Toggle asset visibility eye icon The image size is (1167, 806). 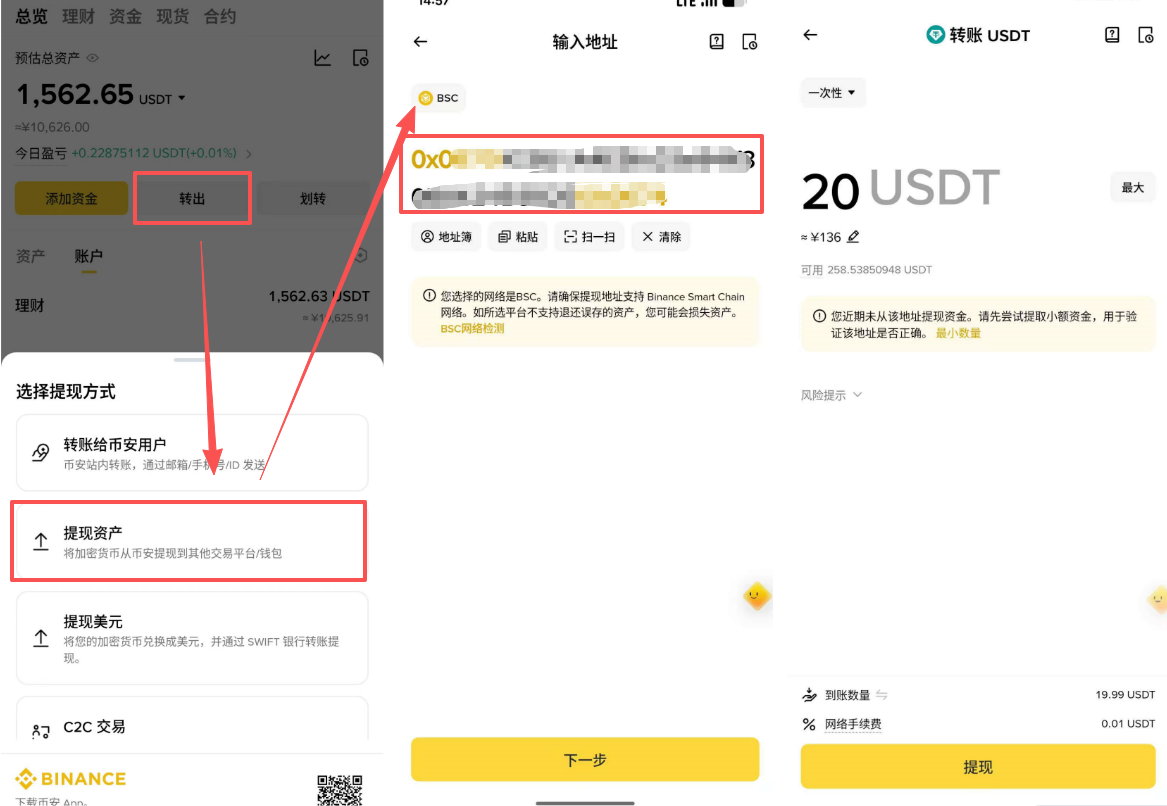tap(93, 58)
